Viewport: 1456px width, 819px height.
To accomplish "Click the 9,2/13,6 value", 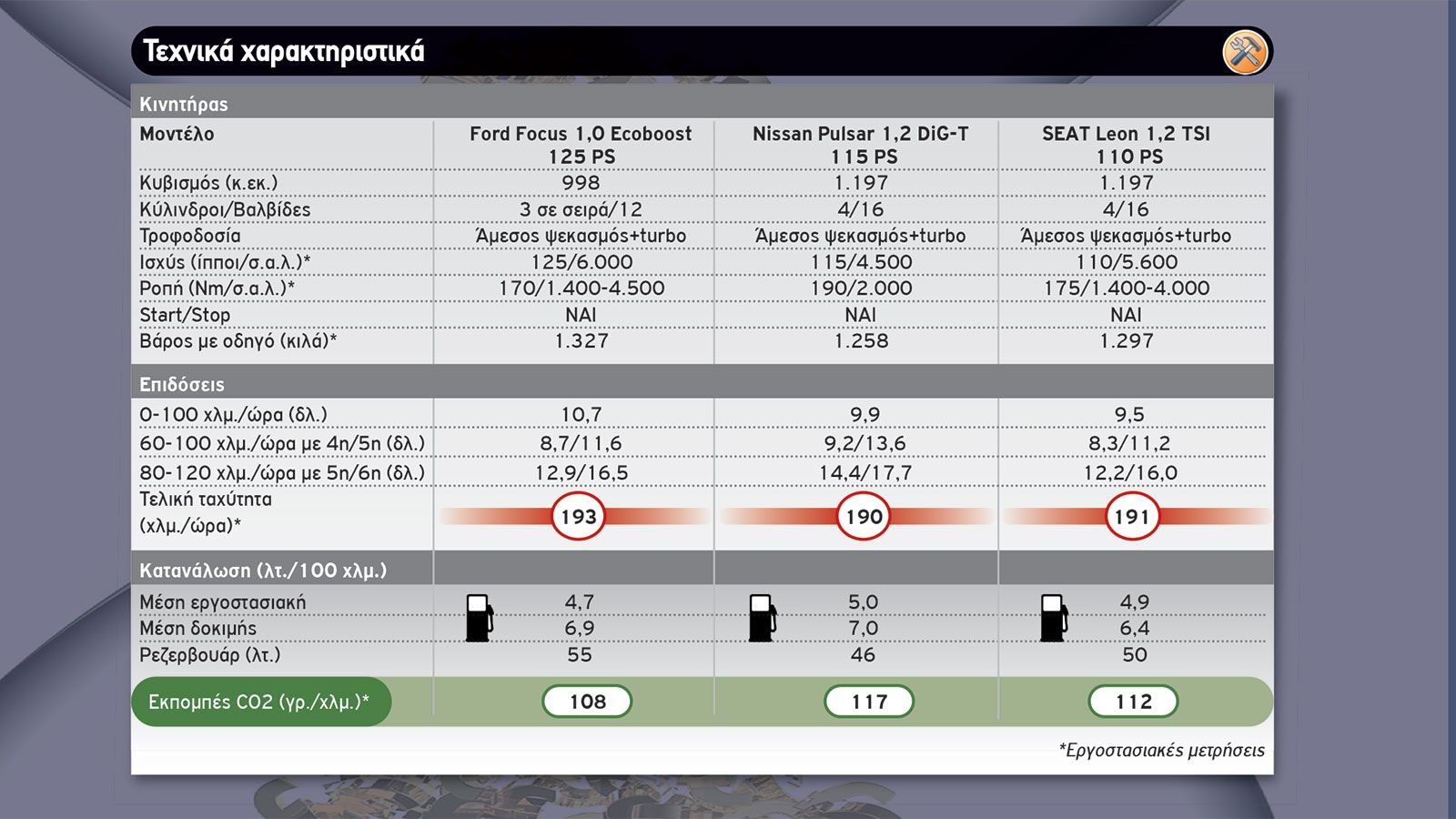I will coord(864,444).
